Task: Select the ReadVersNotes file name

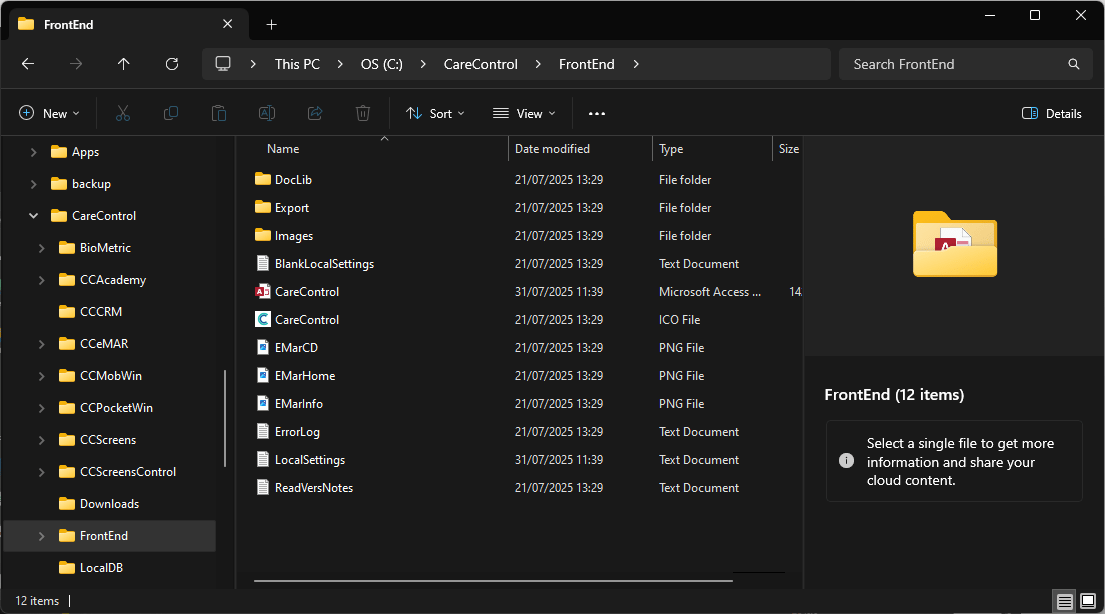Action: click(x=314, y=488)
